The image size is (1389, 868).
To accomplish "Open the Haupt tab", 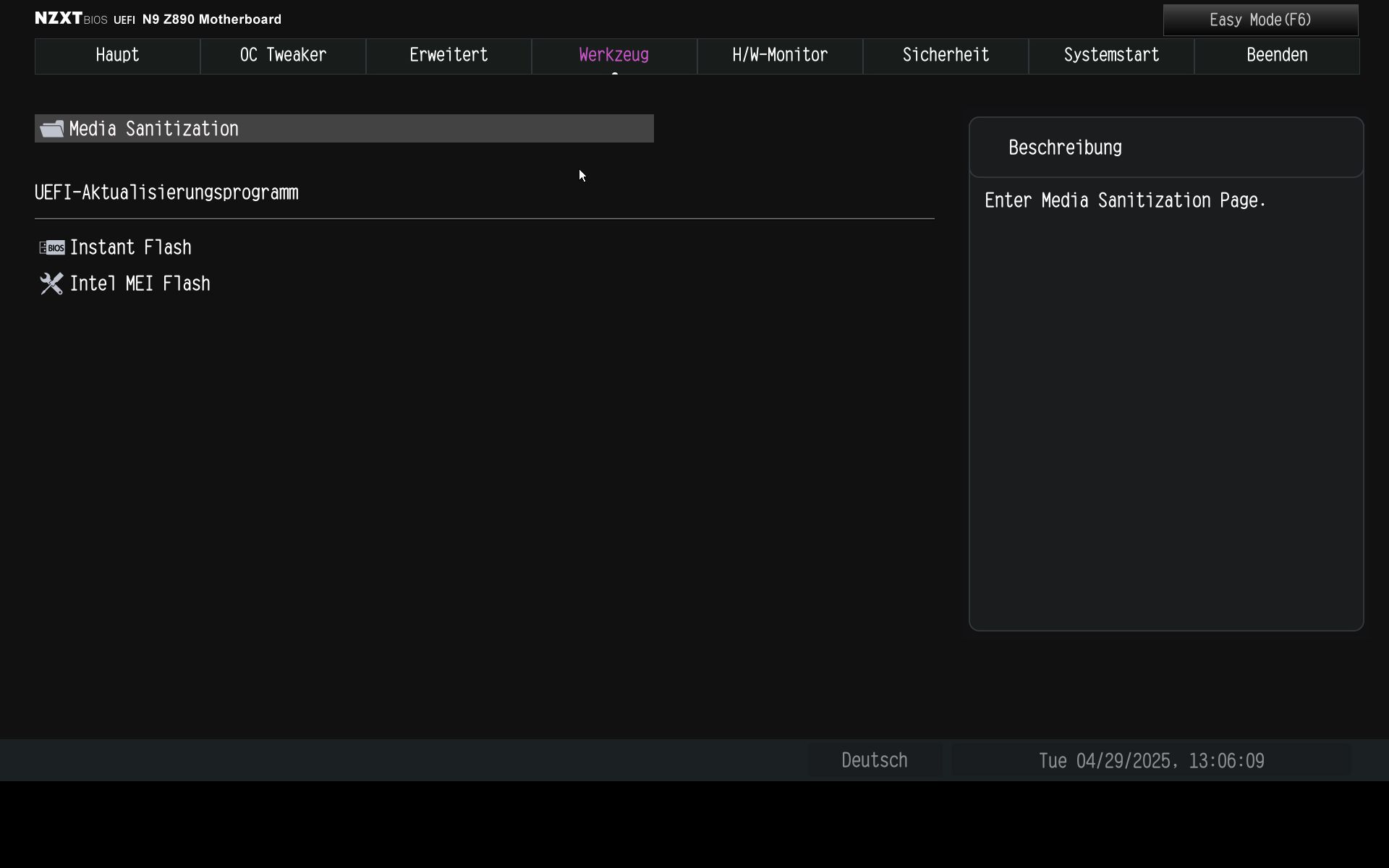I will click(117, 56).
